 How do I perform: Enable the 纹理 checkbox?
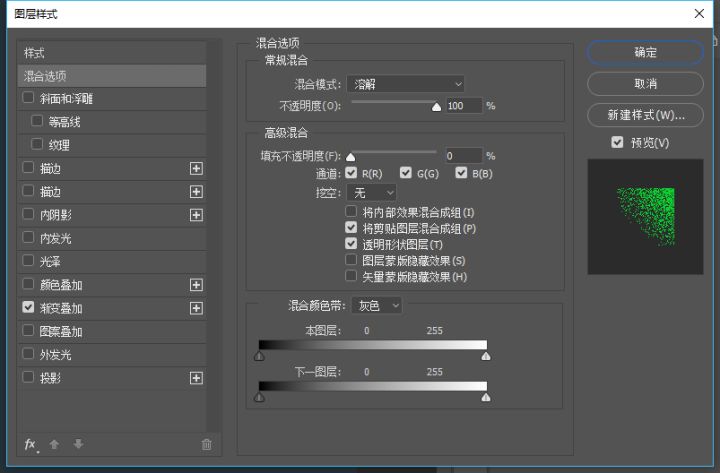tap(37, 144)
